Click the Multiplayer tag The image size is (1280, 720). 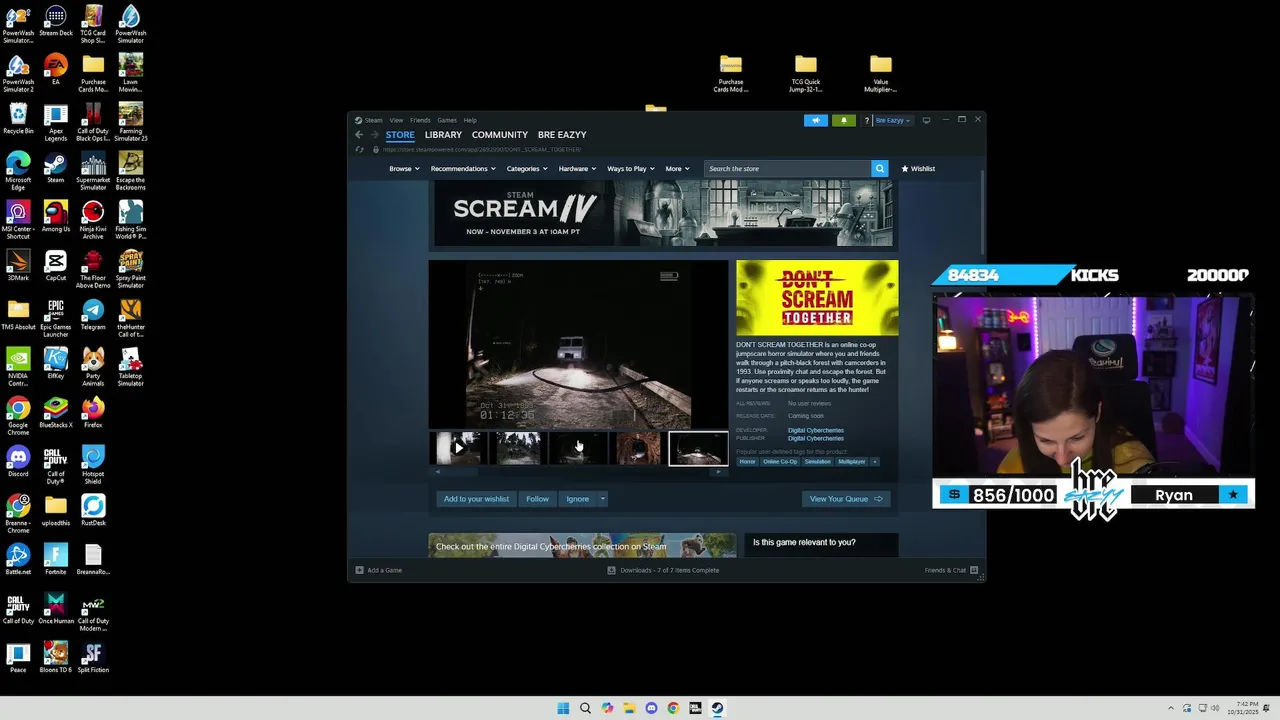click(852, 462)
